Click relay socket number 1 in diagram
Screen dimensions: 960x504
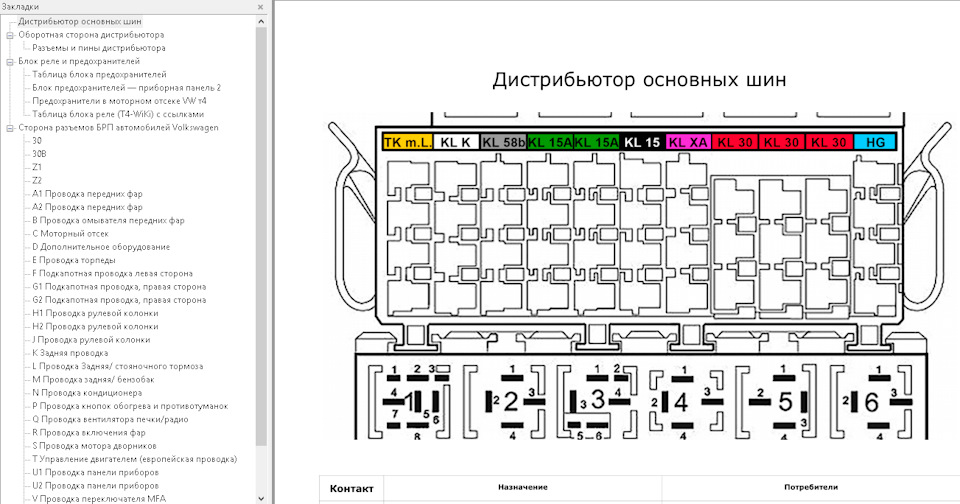408,402
